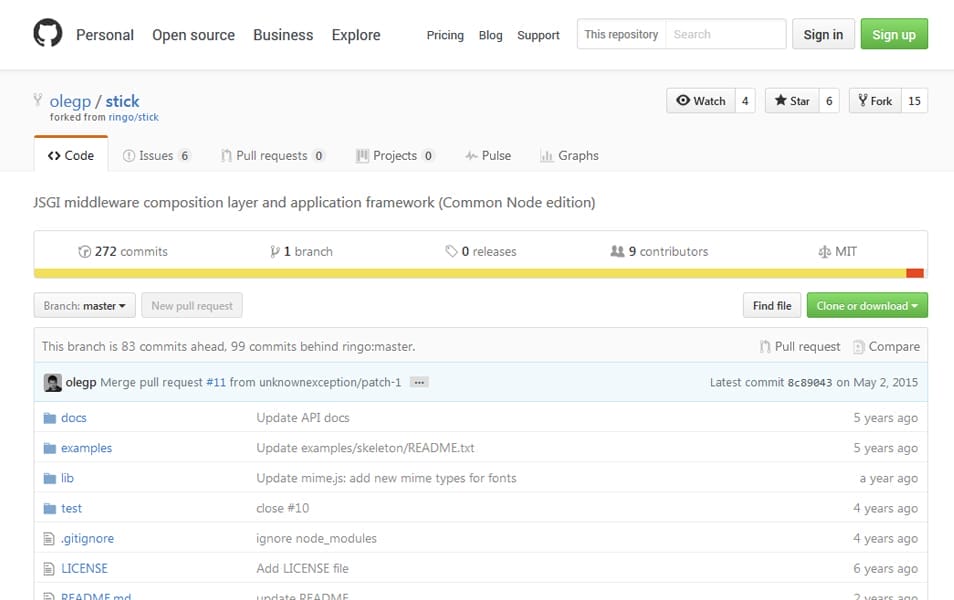Click olegp's avatar in latest commit row
Screen dimensions: 954x600
[x=53, y=382]
